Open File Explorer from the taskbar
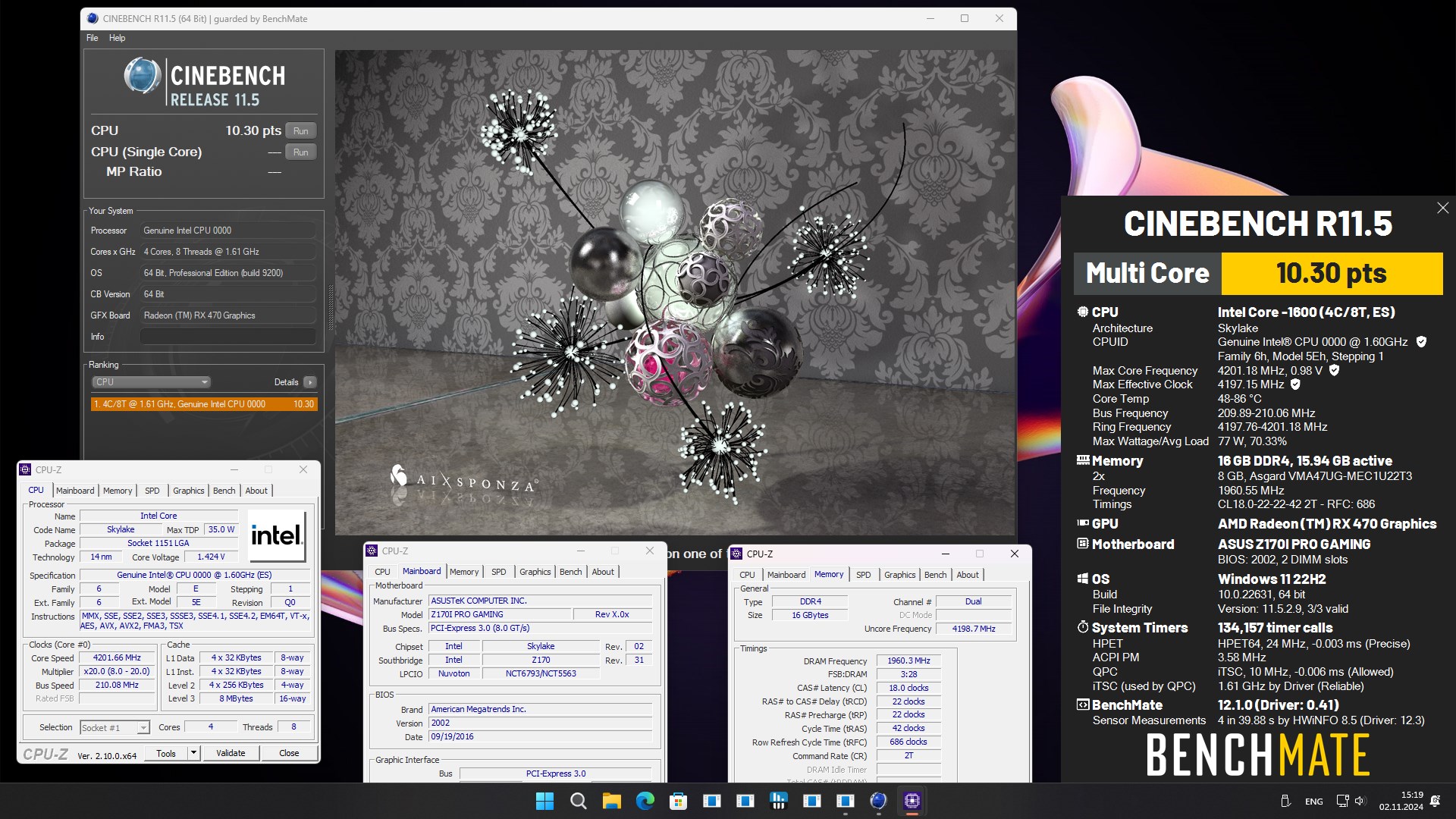 coord(611,801)
